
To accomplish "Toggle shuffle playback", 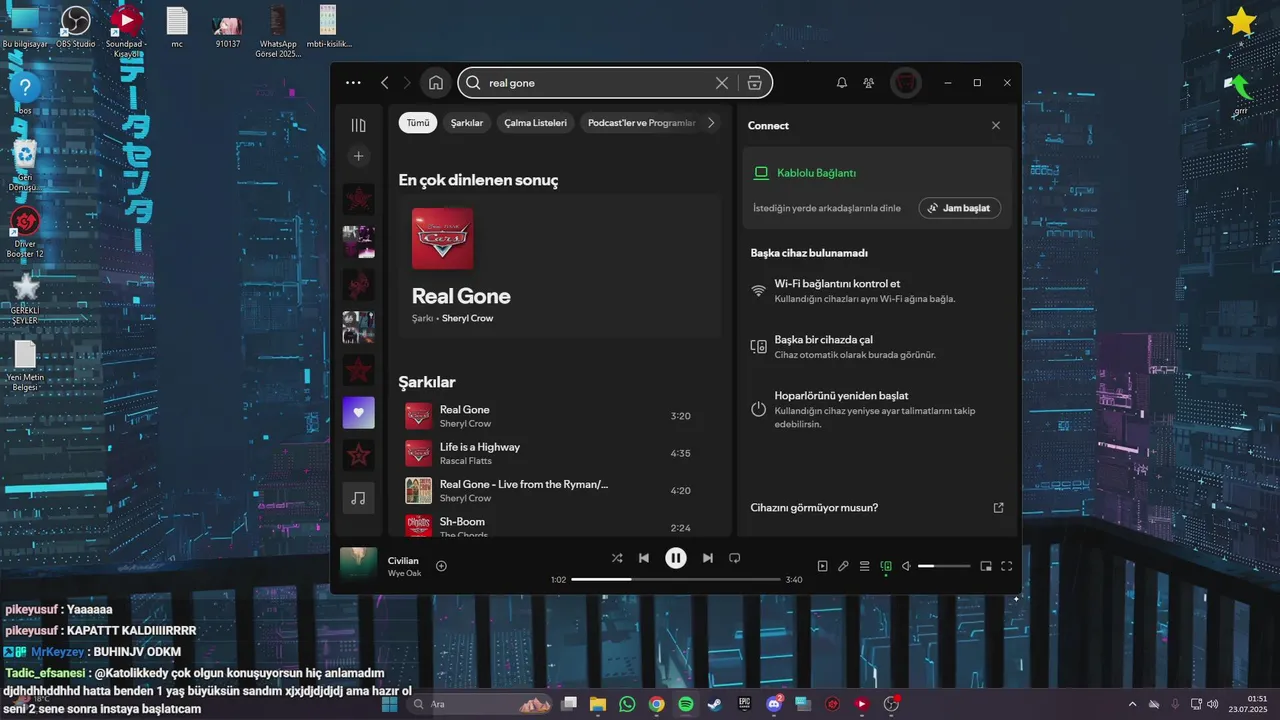I will tap(617, 558).
